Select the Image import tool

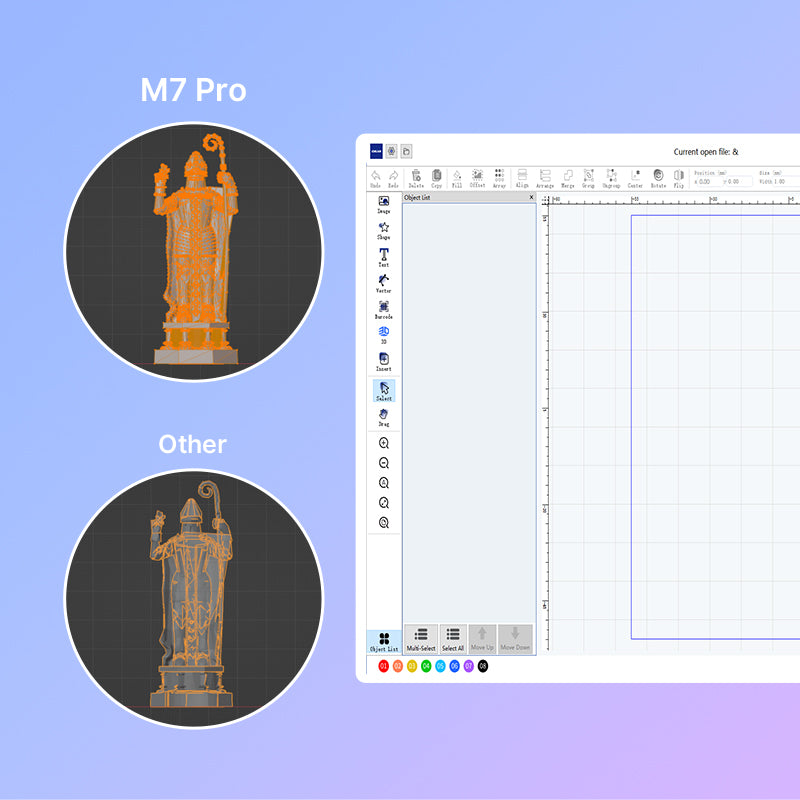(384, 203)
